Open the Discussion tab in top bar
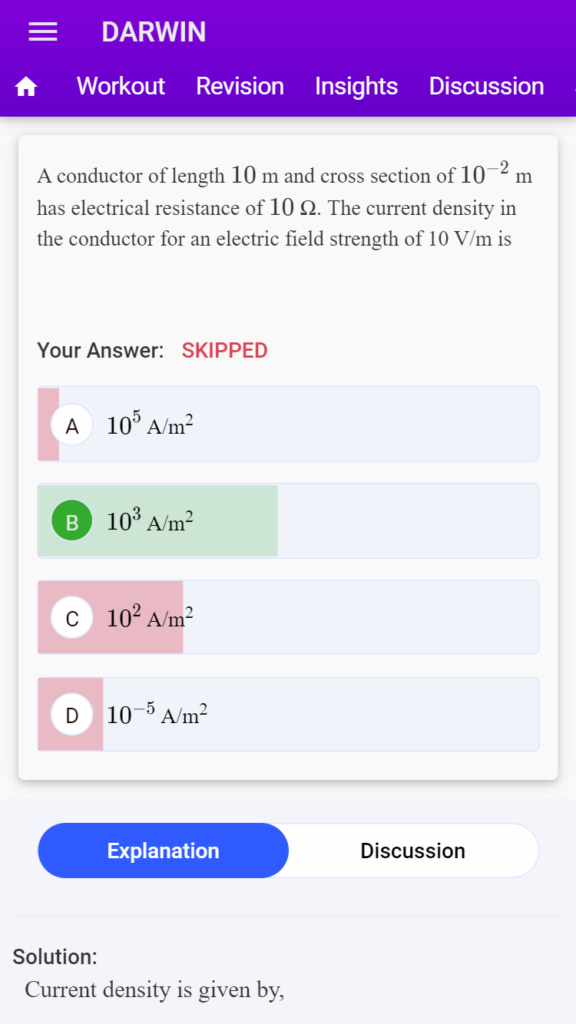576x1024 pixels. tap(486, 86)
